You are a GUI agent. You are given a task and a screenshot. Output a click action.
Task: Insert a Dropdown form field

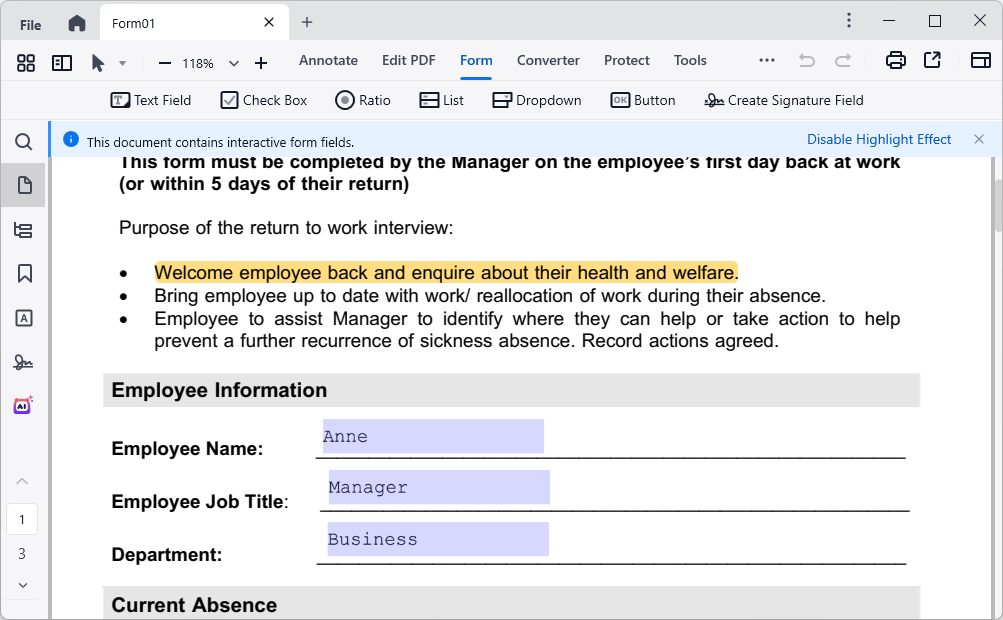(x=536, y=100)
